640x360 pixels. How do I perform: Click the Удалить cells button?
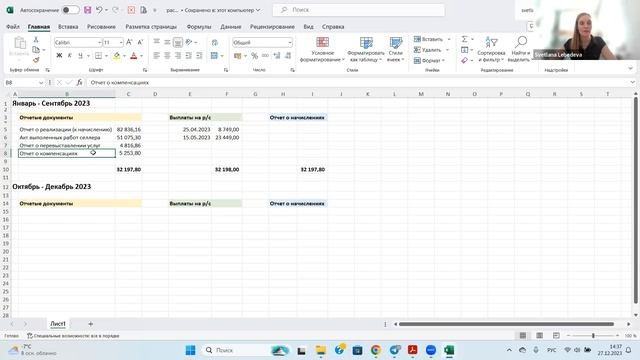tap(428, 50)
